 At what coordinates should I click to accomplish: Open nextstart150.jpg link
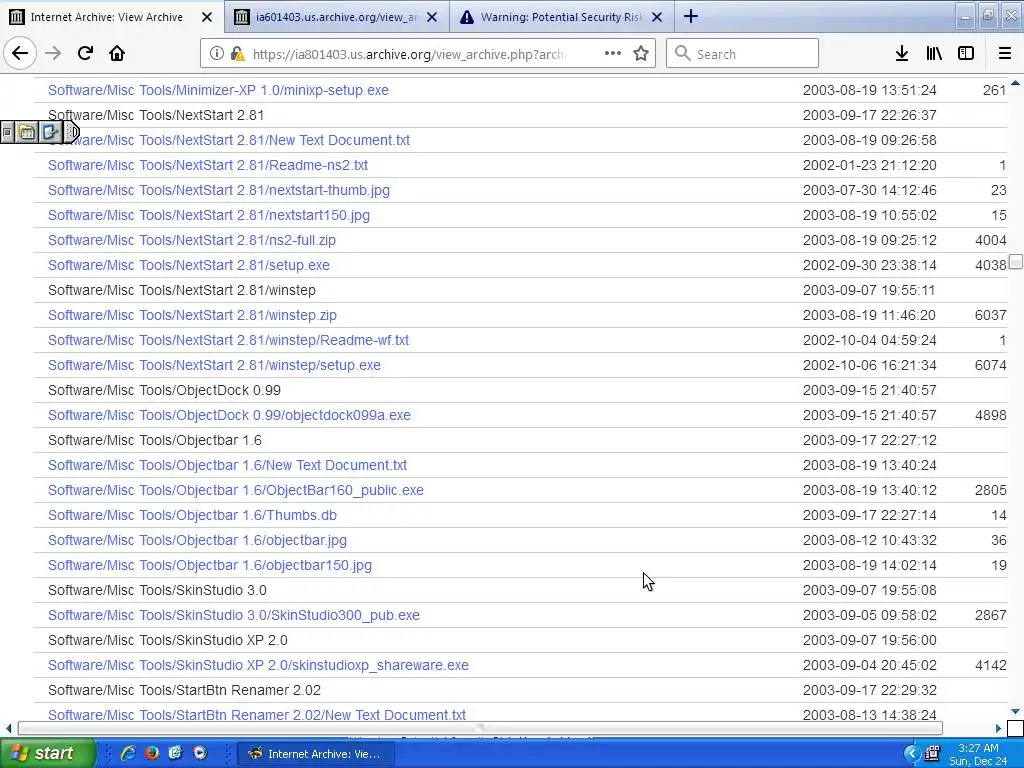click(209, 215)
